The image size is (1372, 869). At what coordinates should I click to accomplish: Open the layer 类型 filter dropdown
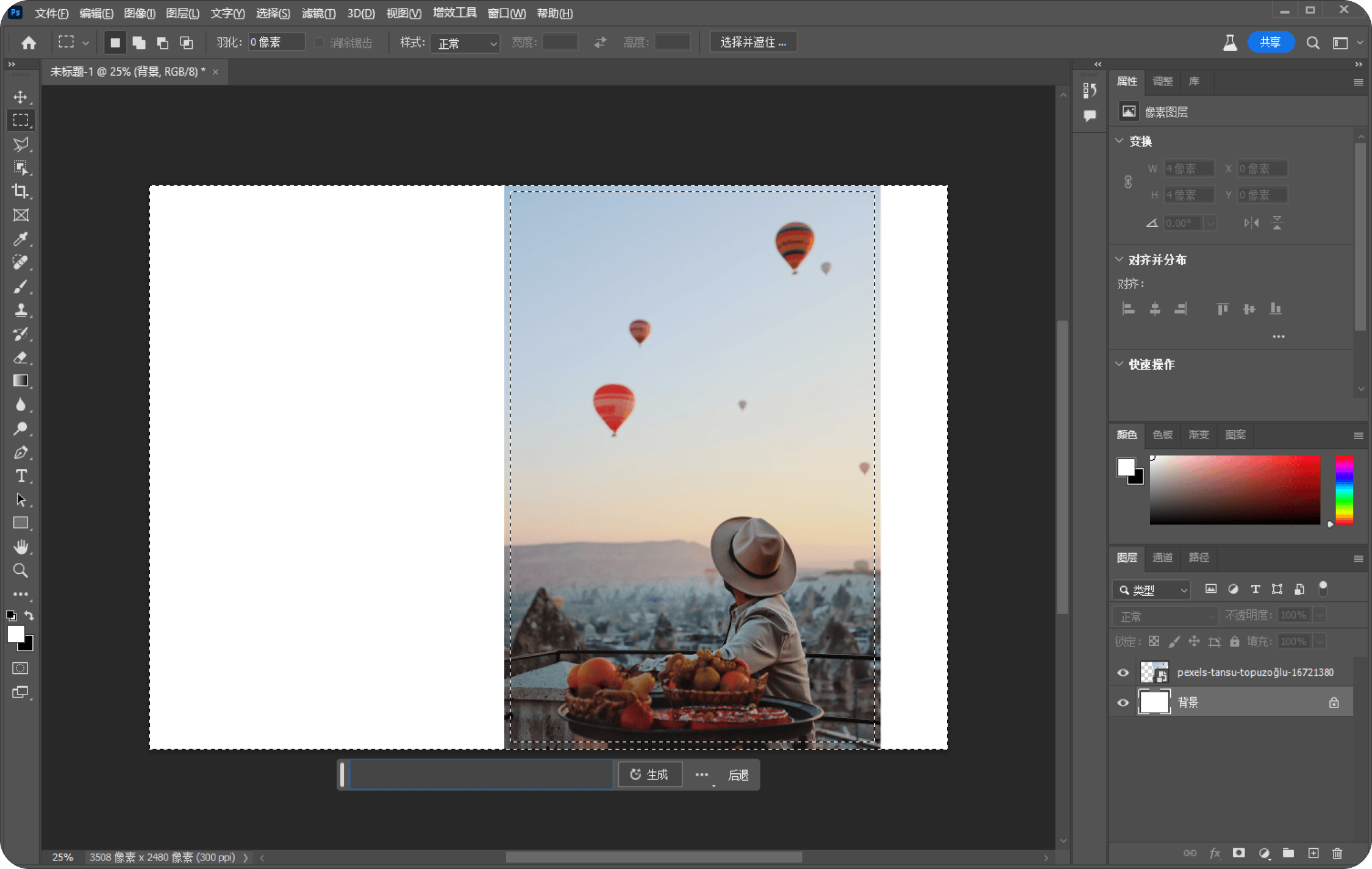tap(1151, 590)
